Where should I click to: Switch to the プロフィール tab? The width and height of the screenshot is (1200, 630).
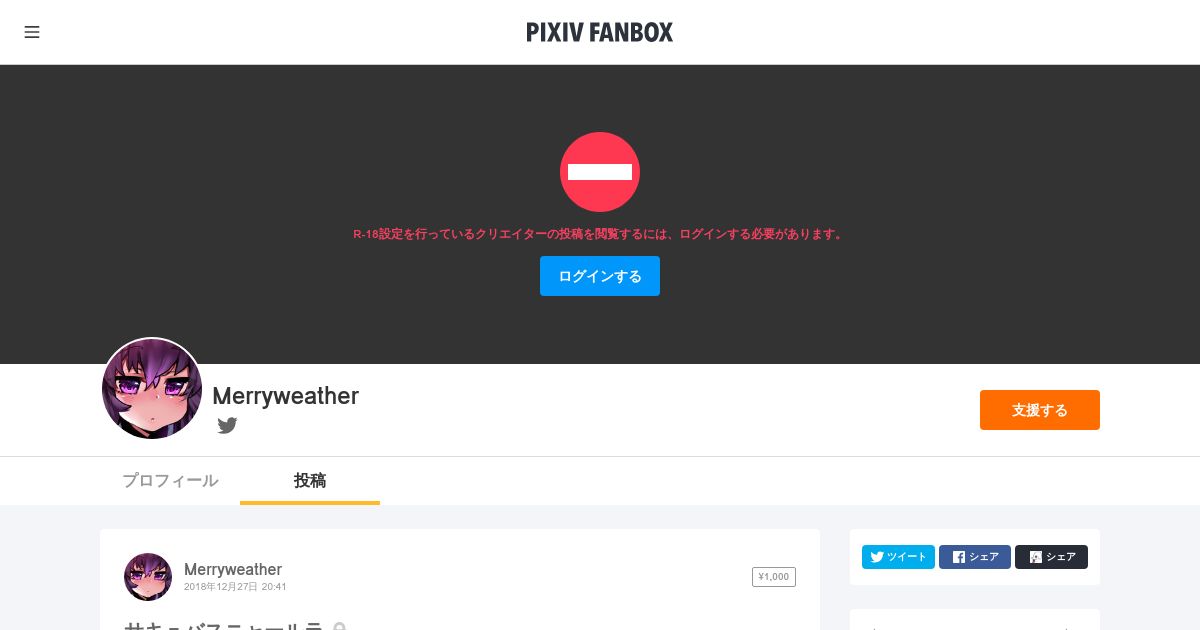[170, 481]
